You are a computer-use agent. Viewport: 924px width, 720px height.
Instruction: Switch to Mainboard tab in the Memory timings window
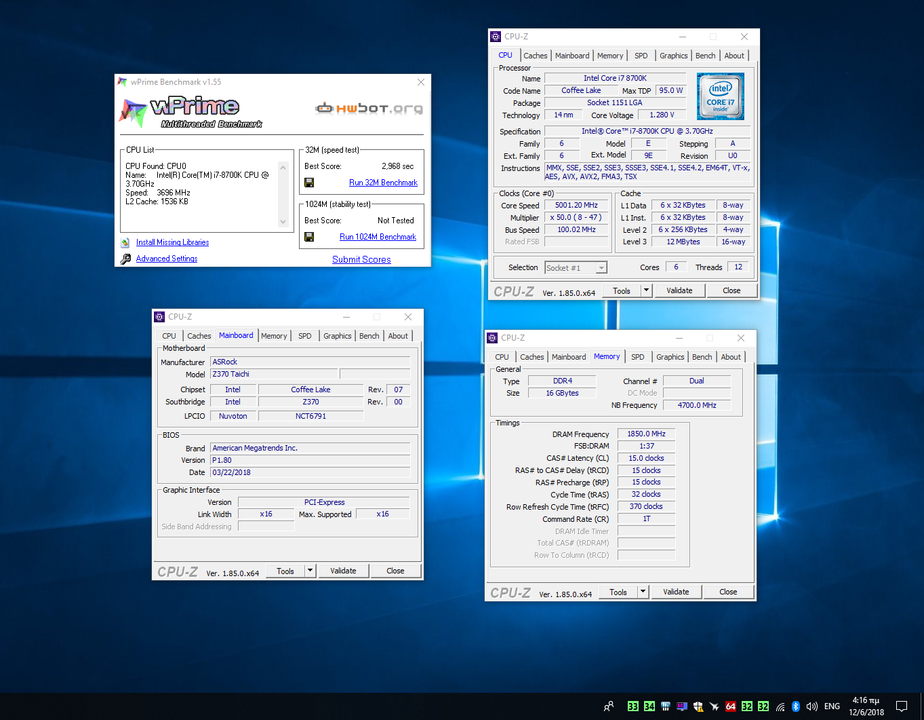(x=569, y=357)
